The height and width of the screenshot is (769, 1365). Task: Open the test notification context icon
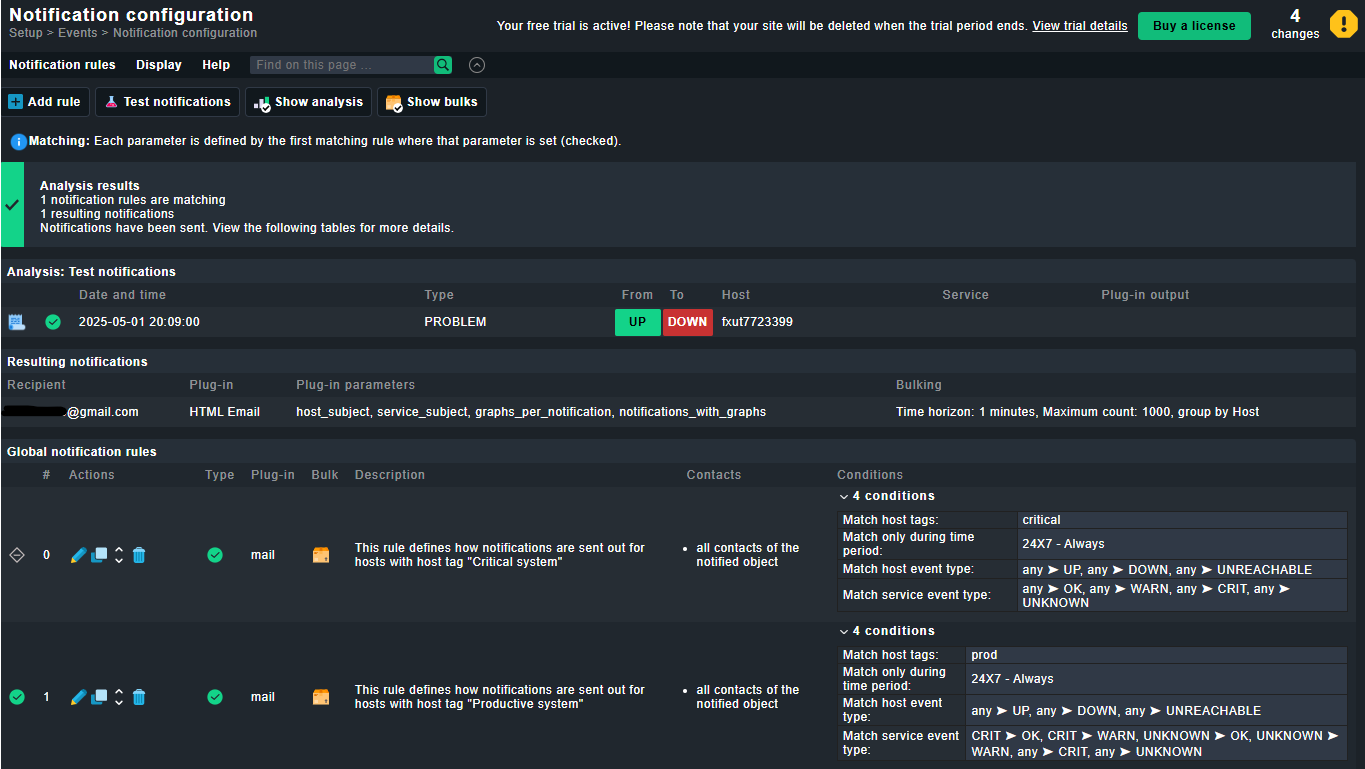click(x=17, y=322)
